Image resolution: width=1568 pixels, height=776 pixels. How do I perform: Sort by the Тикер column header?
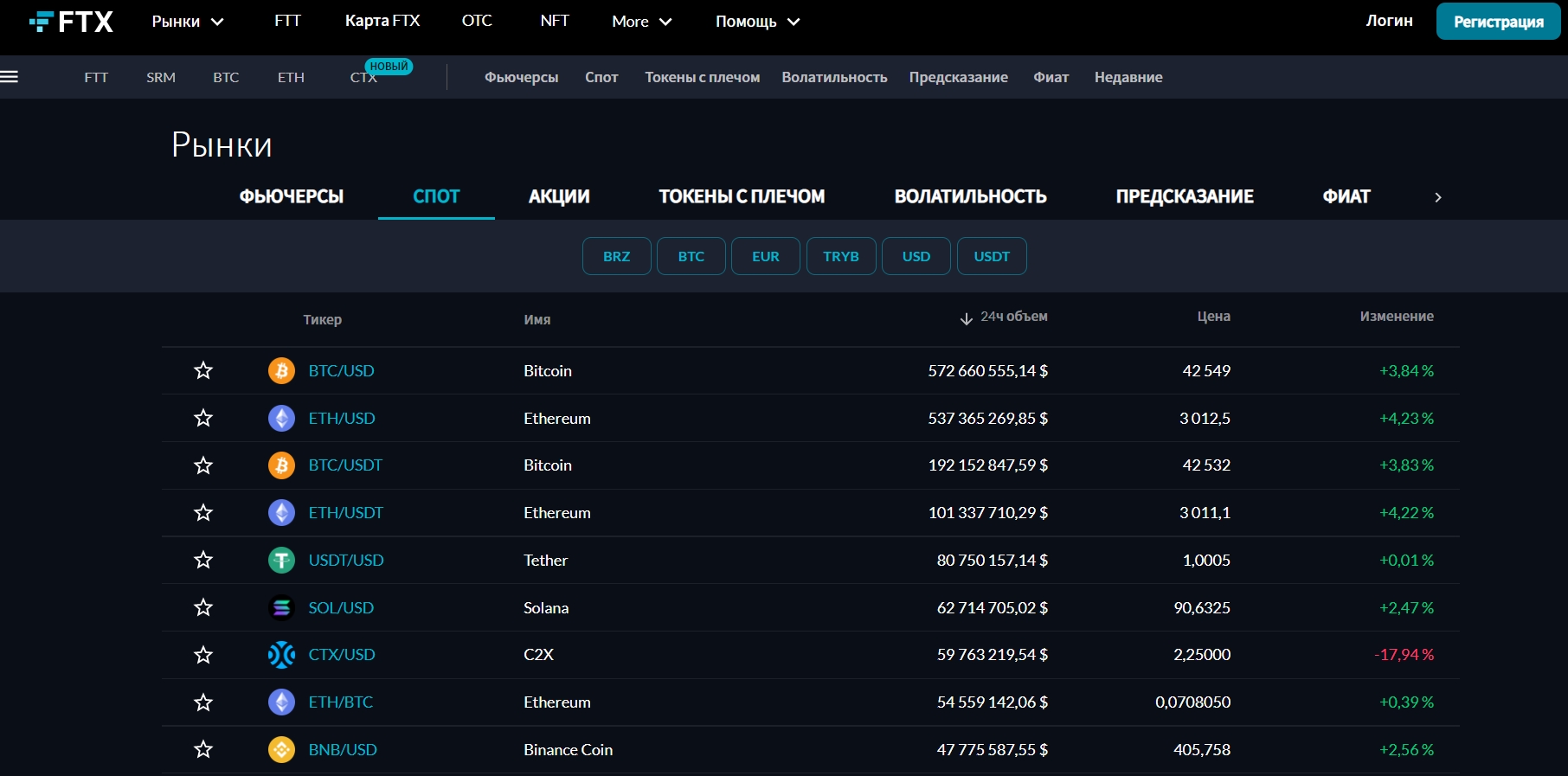(322, 320)
